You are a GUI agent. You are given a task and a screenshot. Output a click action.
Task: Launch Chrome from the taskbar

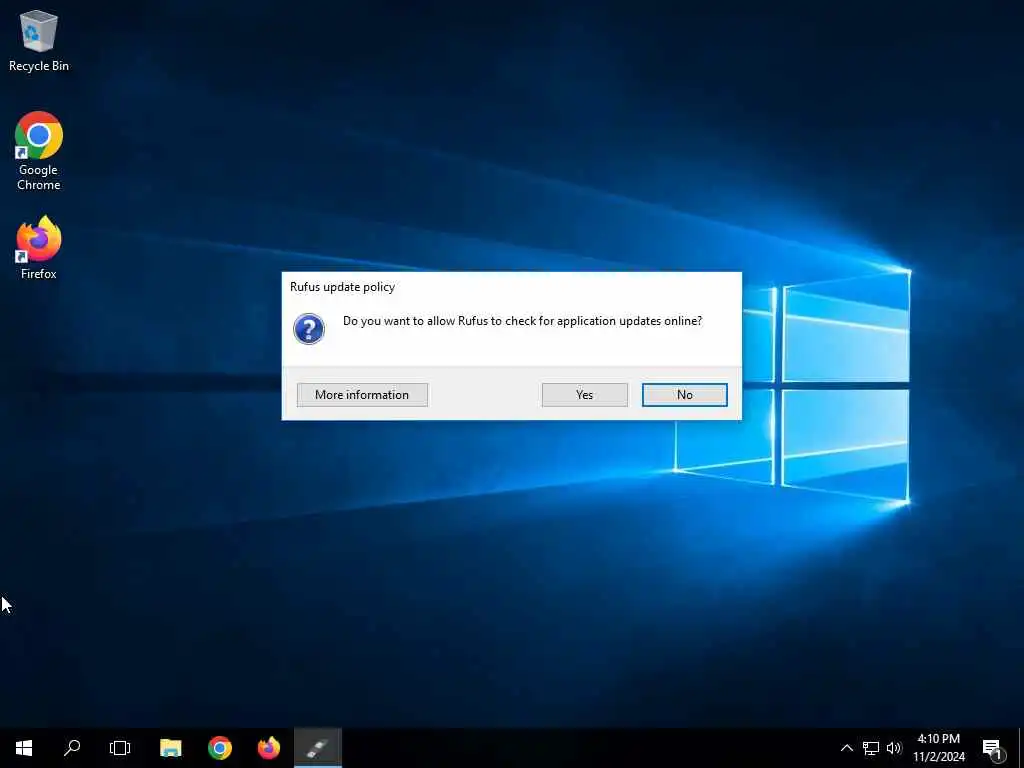(220, 748)
